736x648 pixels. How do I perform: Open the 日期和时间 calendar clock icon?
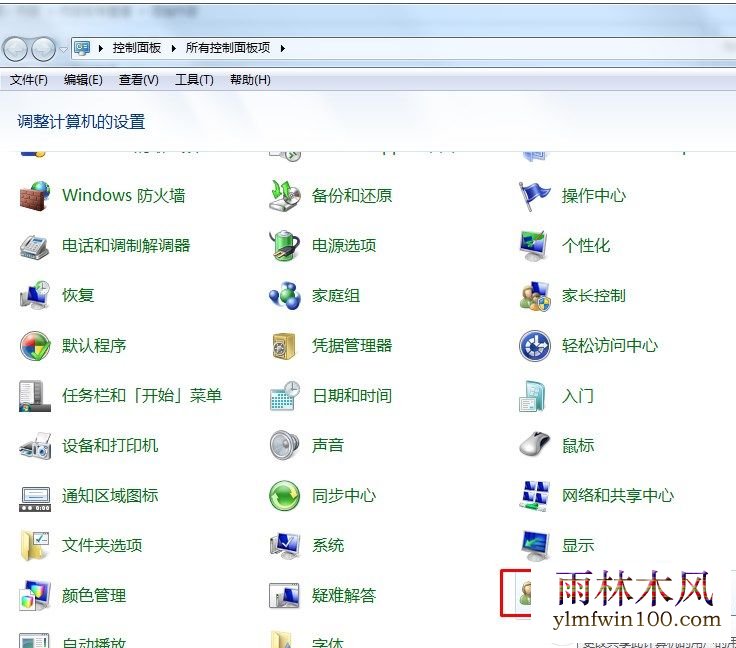pos(284,396)
